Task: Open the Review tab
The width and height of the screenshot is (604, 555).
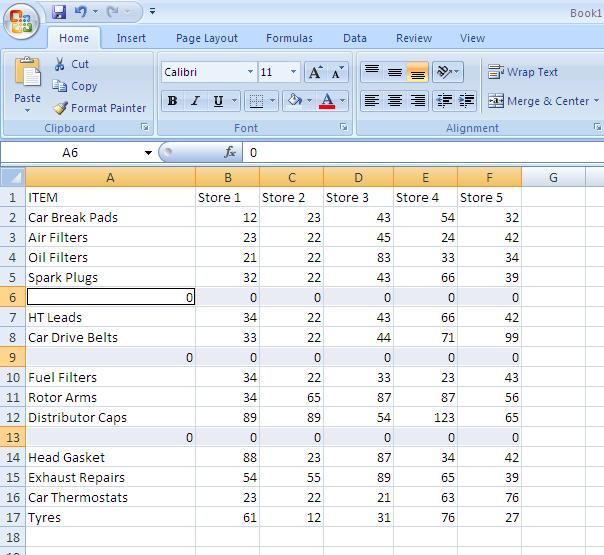Action: [x=414, y=38]
